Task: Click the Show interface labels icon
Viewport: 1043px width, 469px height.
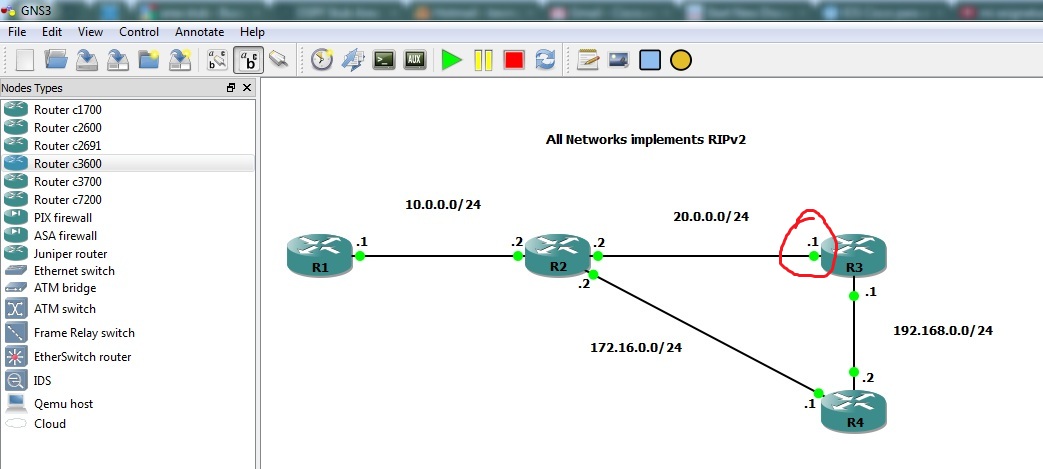Action: pyautogui.click(x=218, y=60)
